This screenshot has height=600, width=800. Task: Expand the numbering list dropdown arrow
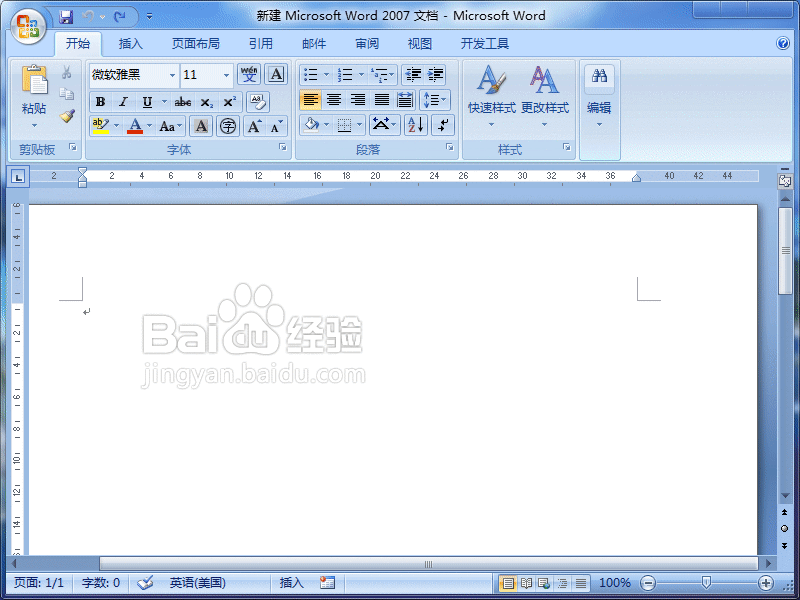pyautogui.click(x=361, y=75)
